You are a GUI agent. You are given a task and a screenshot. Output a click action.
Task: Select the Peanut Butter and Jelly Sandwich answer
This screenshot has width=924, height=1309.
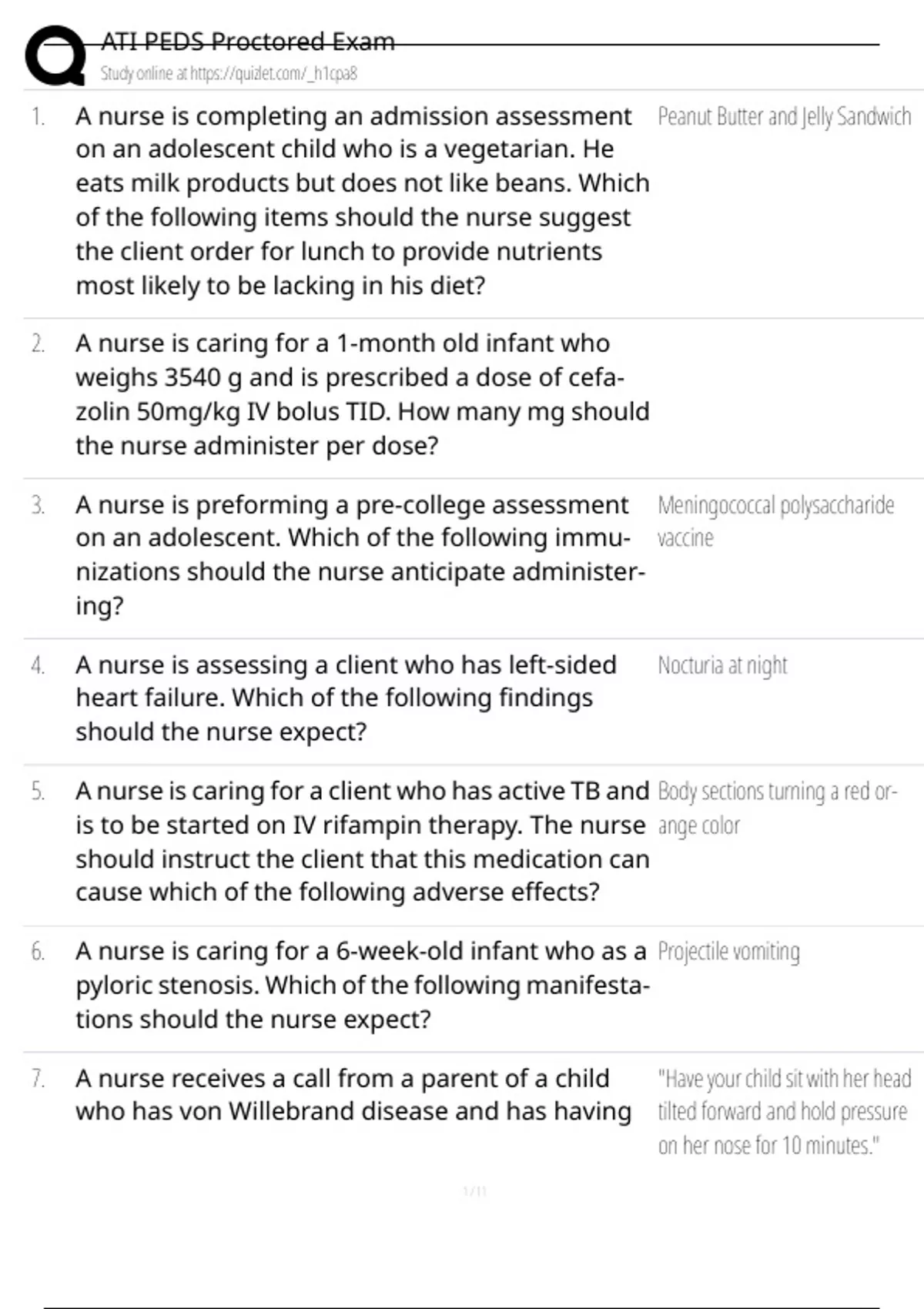784,117
